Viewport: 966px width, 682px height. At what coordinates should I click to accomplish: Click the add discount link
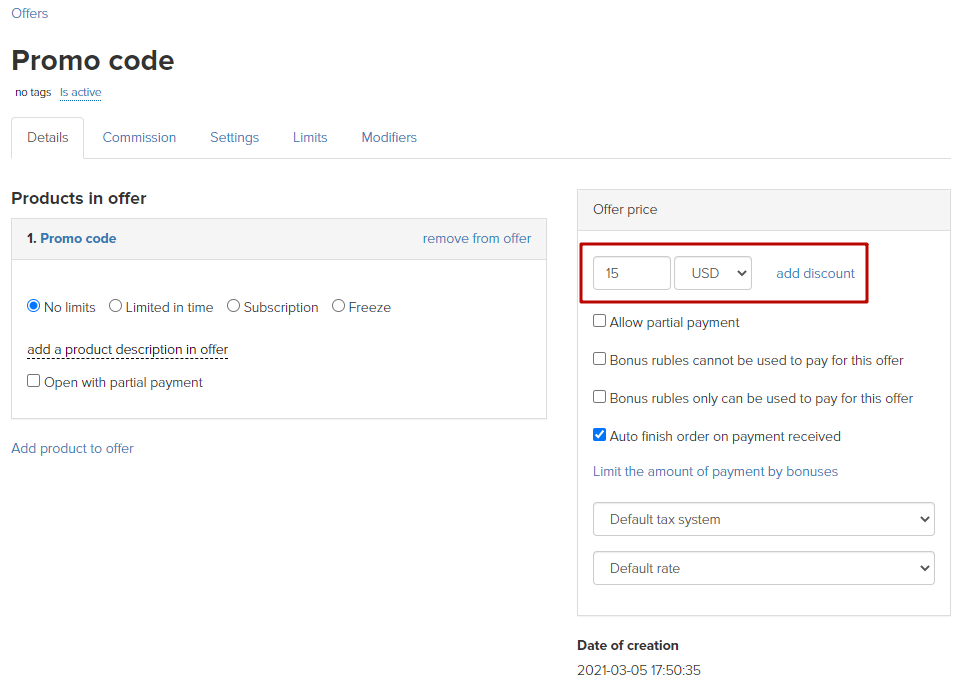click(x=815, y=273)
